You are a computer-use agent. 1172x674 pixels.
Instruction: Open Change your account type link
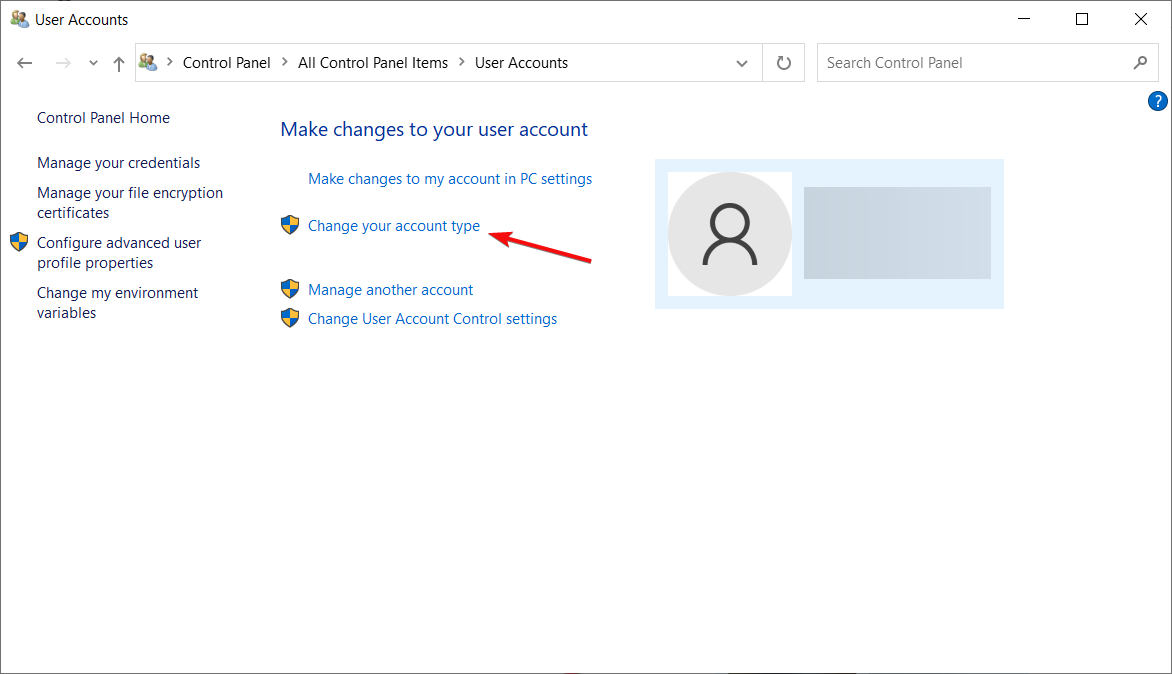394,226
